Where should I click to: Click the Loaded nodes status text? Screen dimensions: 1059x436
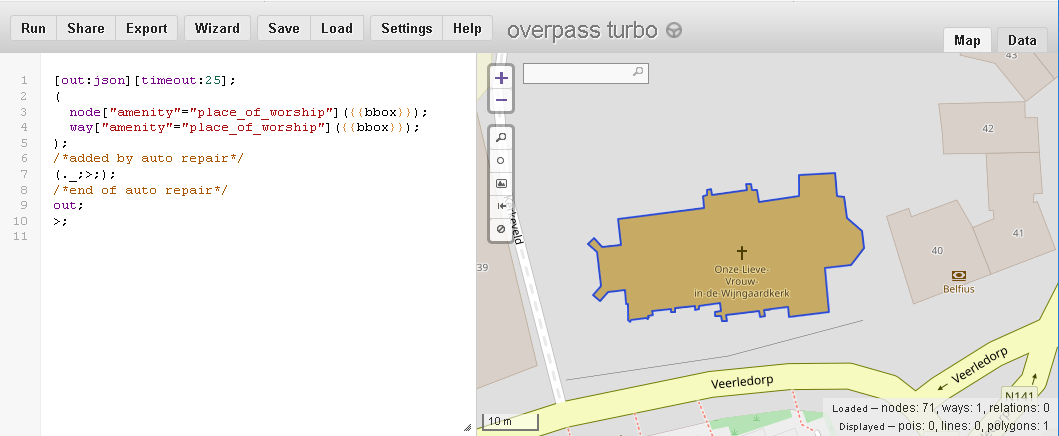point(941,408)
